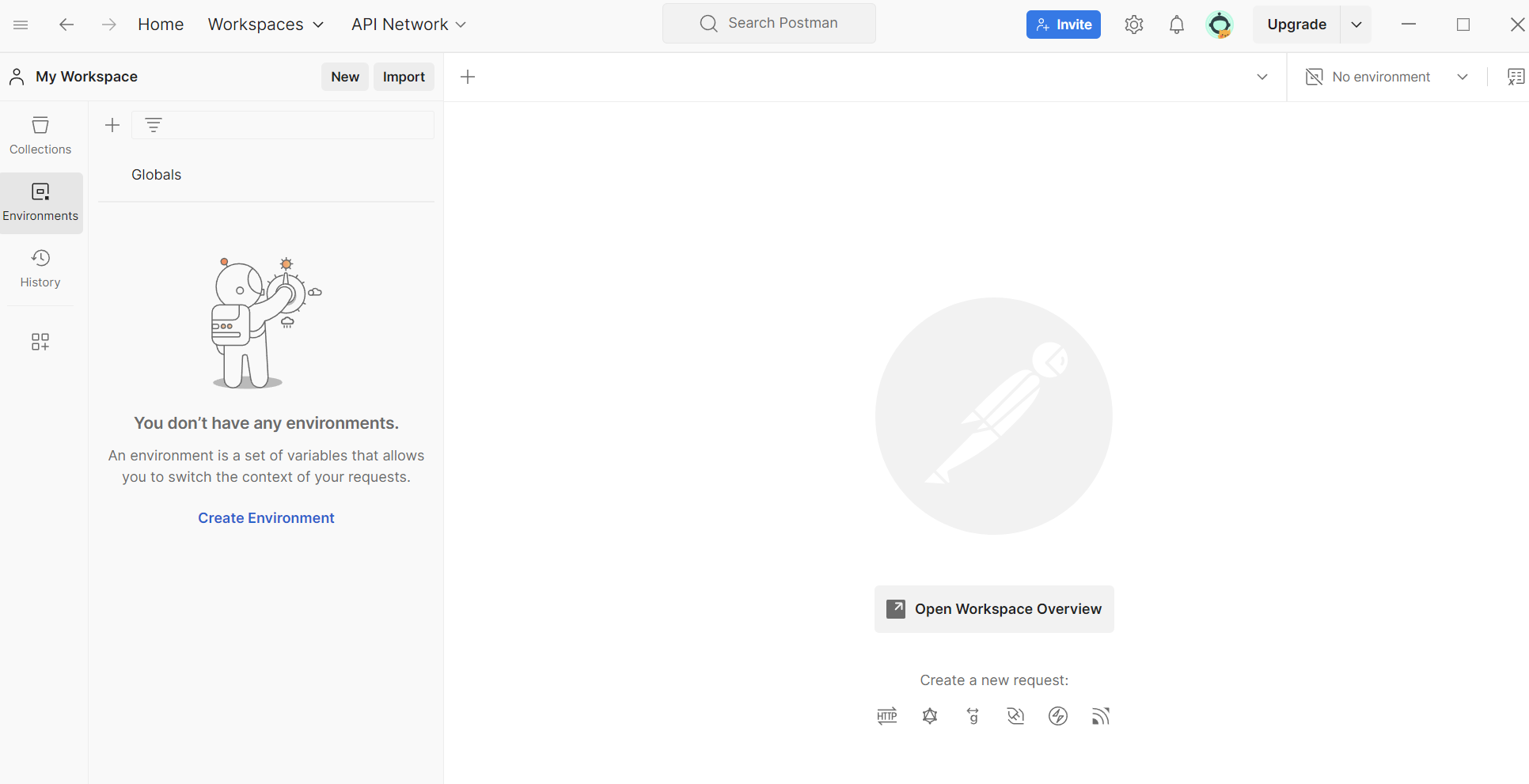Create new environment with sidebar plus icon
This screenshot has height=784, width=1529.
coord(112,125)
